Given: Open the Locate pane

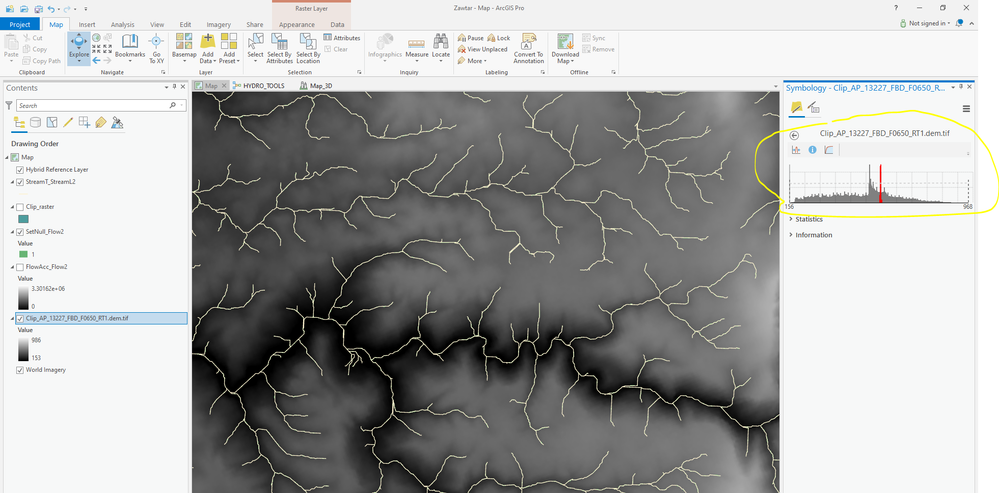Looking at the screenshot, I should pyautogui.click(x=441, y=48).
